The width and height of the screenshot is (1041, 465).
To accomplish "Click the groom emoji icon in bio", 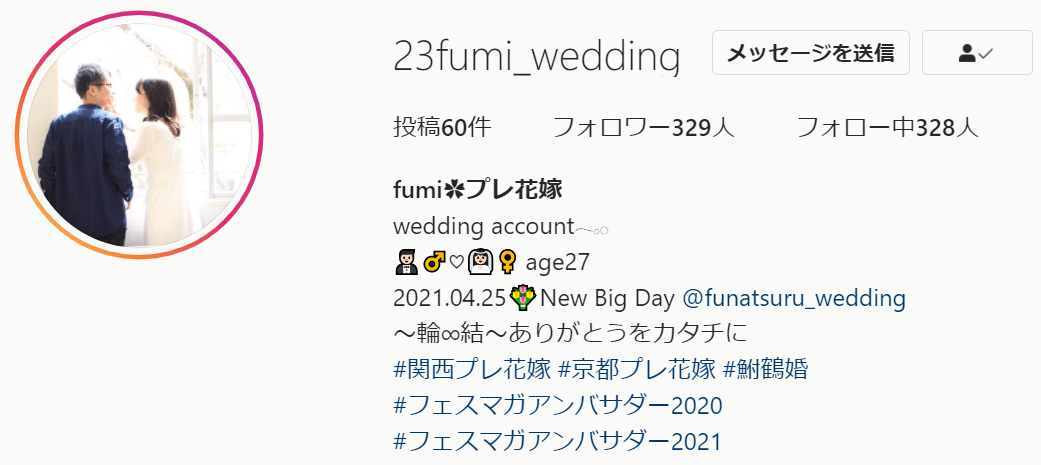I will click(406, 262).
